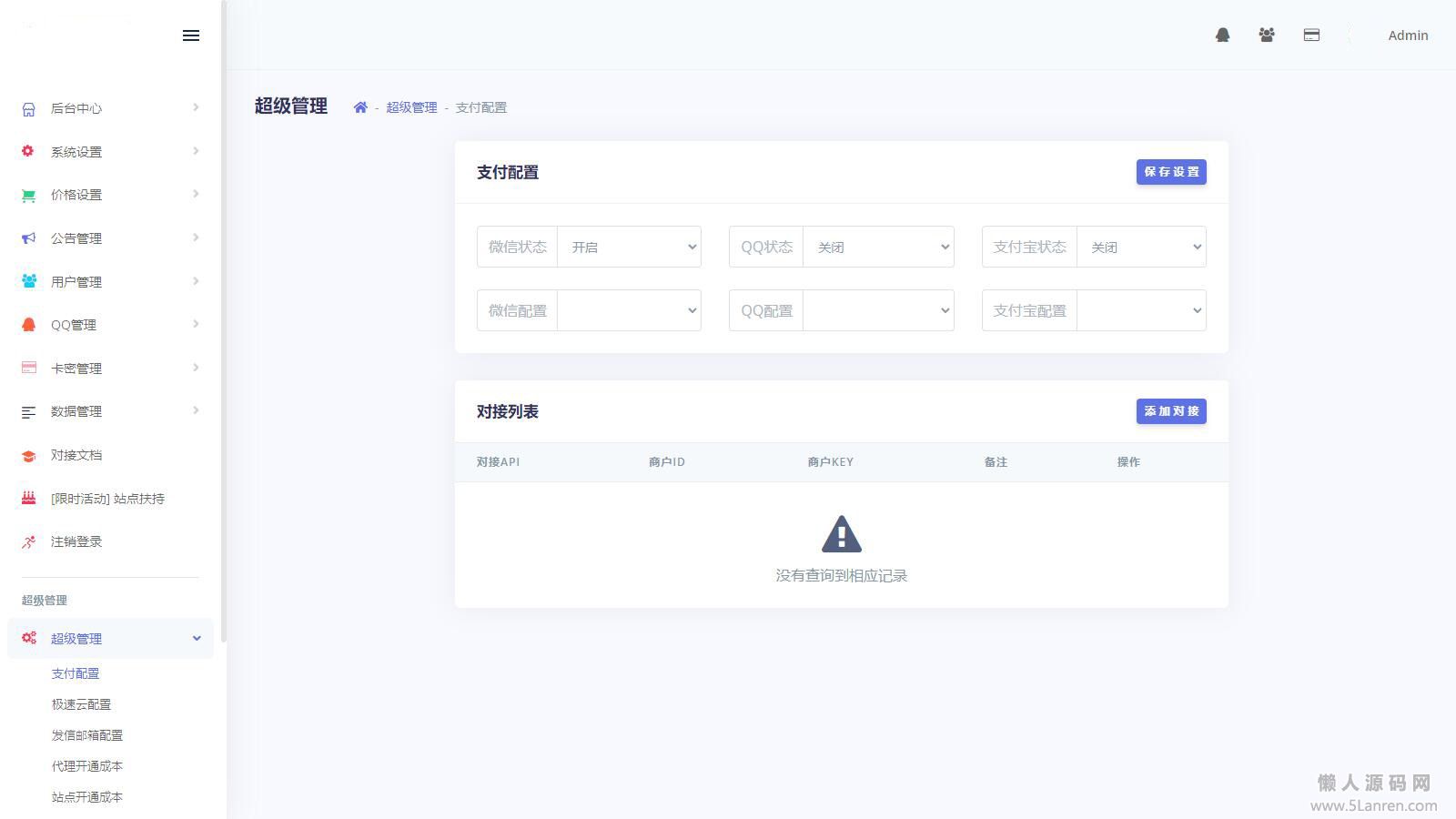Click the 公告管理 megaphone icon

click(29, 238)
